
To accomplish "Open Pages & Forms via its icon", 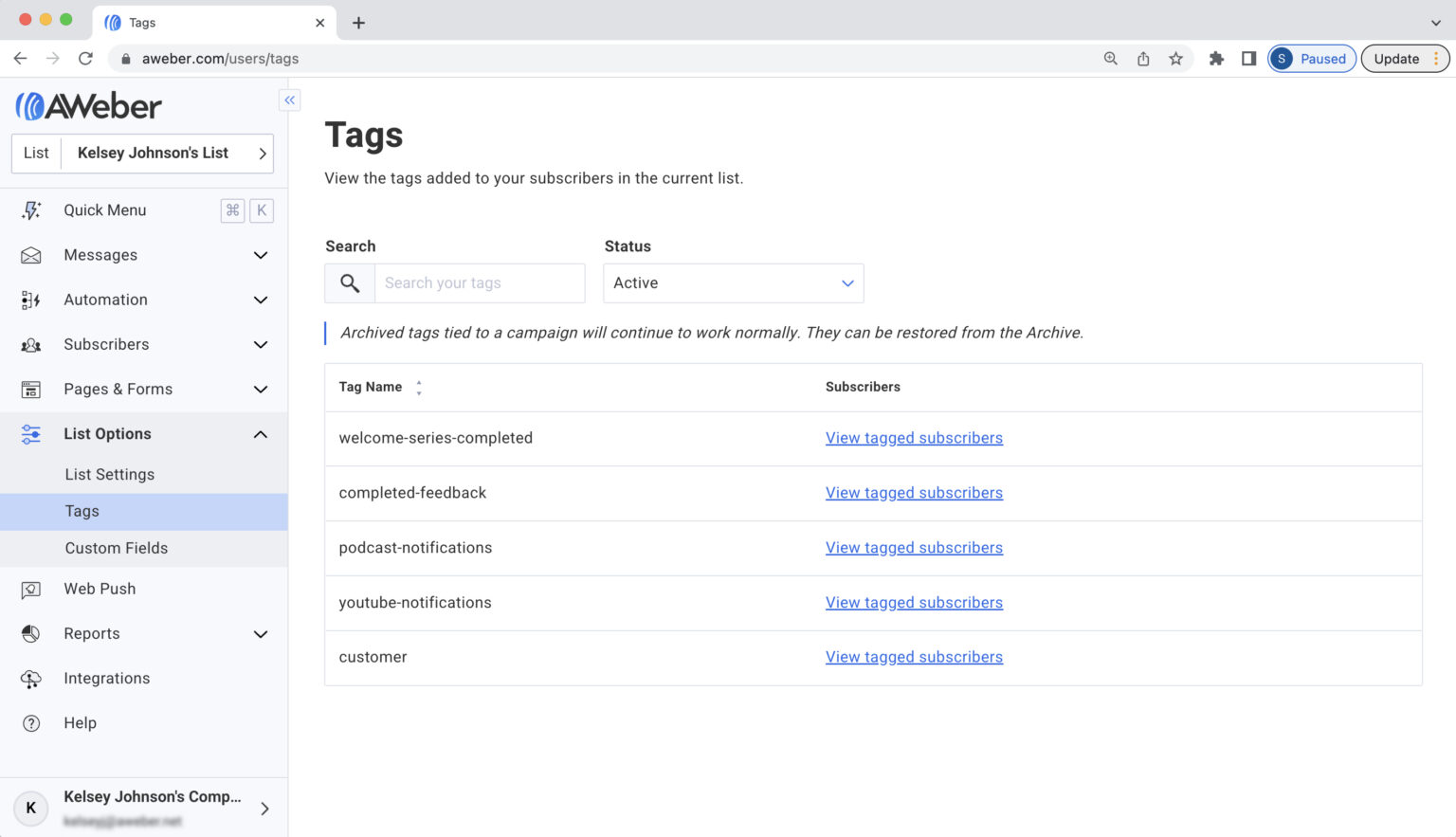I will click(x=31, y=389).
